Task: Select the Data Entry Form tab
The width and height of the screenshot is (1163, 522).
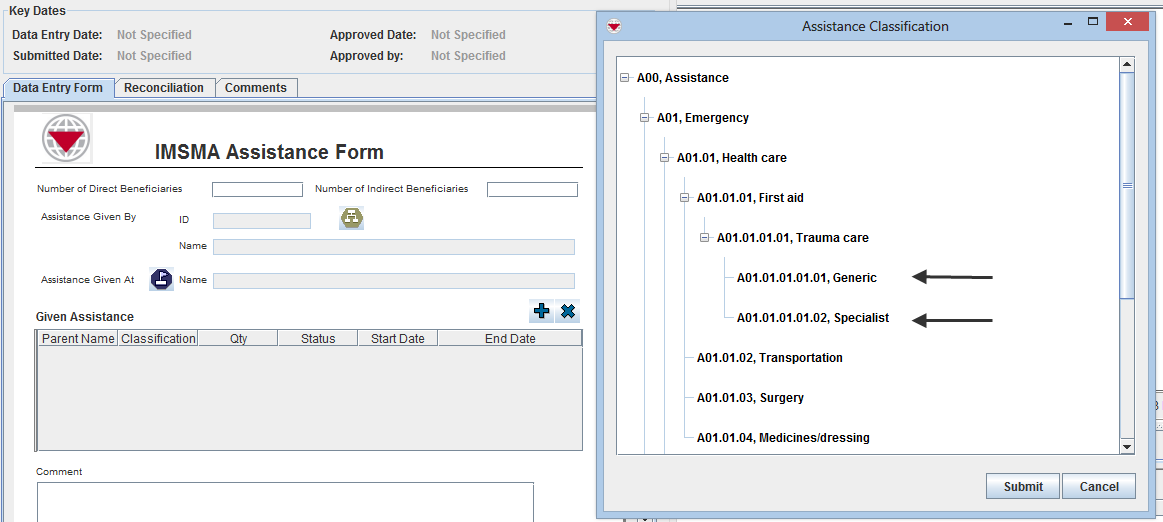Action: point(58,88)
